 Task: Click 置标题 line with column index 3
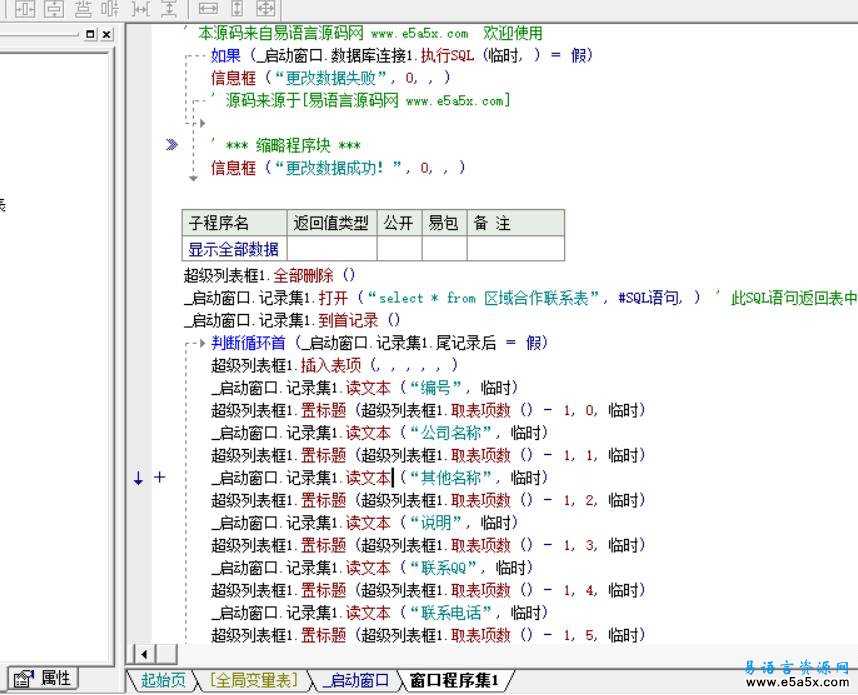(428, 545)
